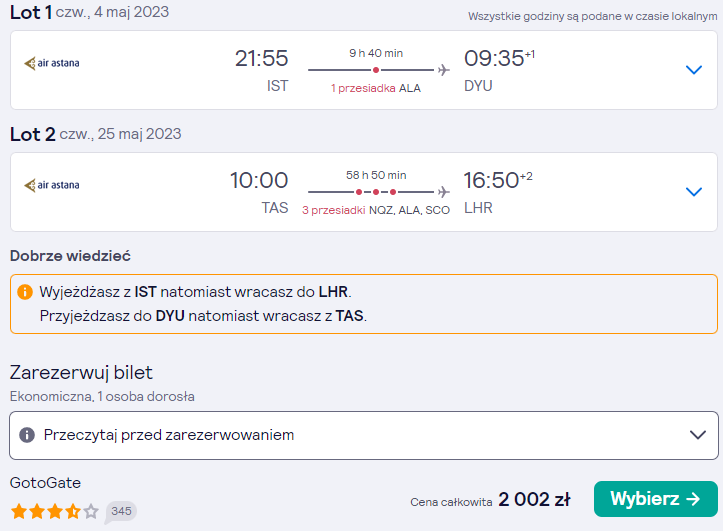Open the 345 reviews bubble
This screenshot has width=723, height=531.
[x=121, y=512]
